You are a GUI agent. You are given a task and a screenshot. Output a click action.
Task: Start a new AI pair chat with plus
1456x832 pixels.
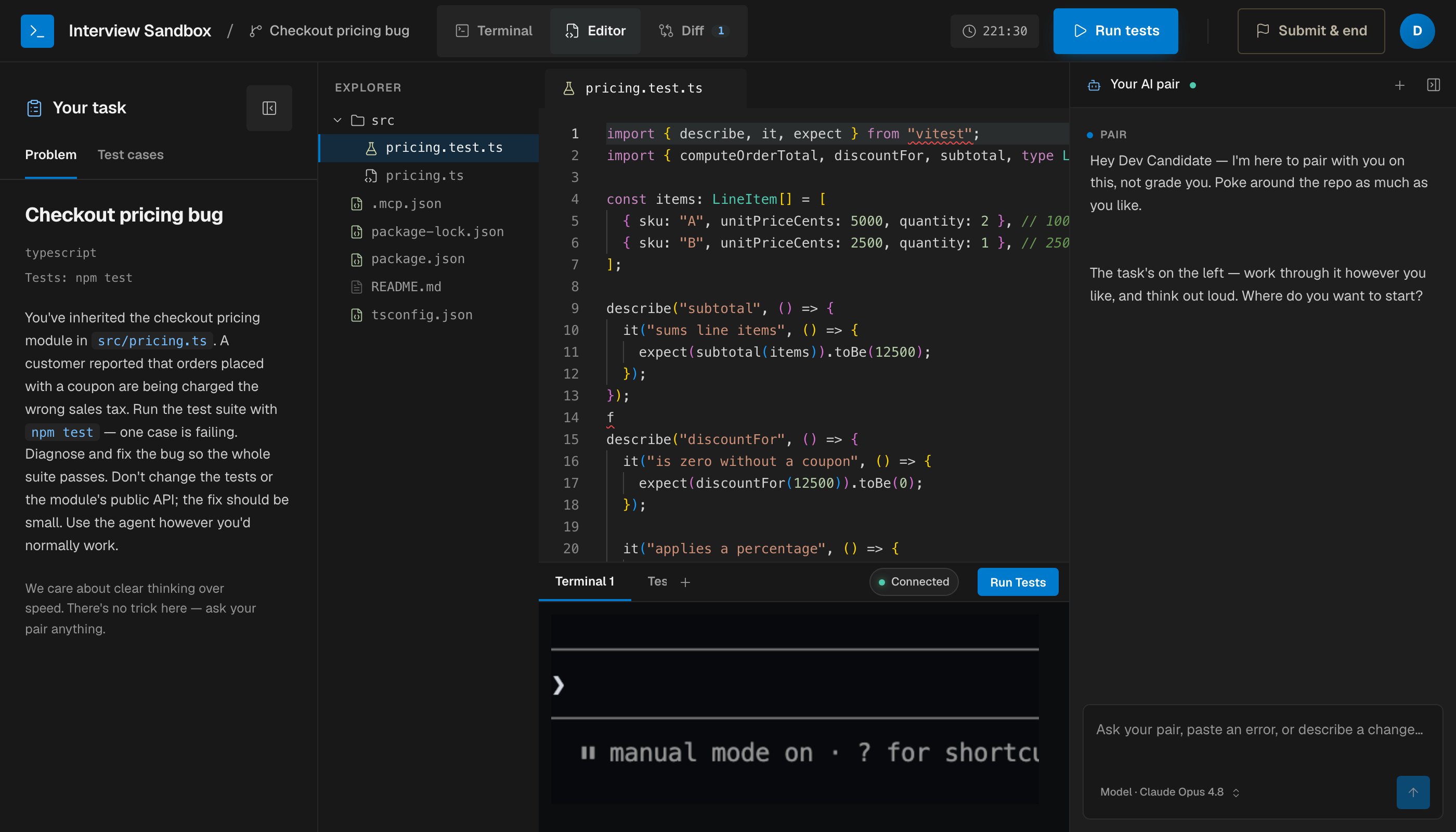tap(1399, 85)
